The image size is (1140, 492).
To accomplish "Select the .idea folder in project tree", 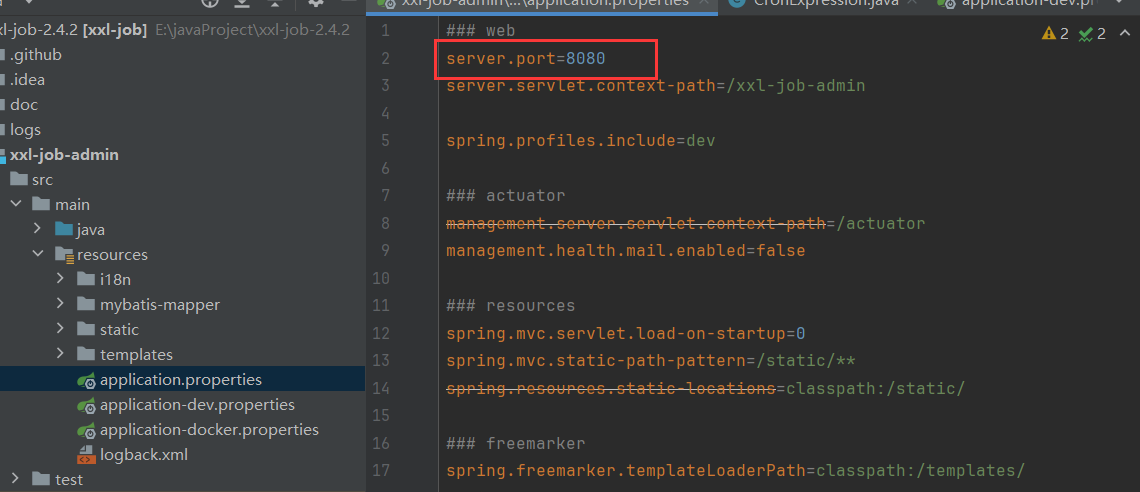I will coord(28,79).
